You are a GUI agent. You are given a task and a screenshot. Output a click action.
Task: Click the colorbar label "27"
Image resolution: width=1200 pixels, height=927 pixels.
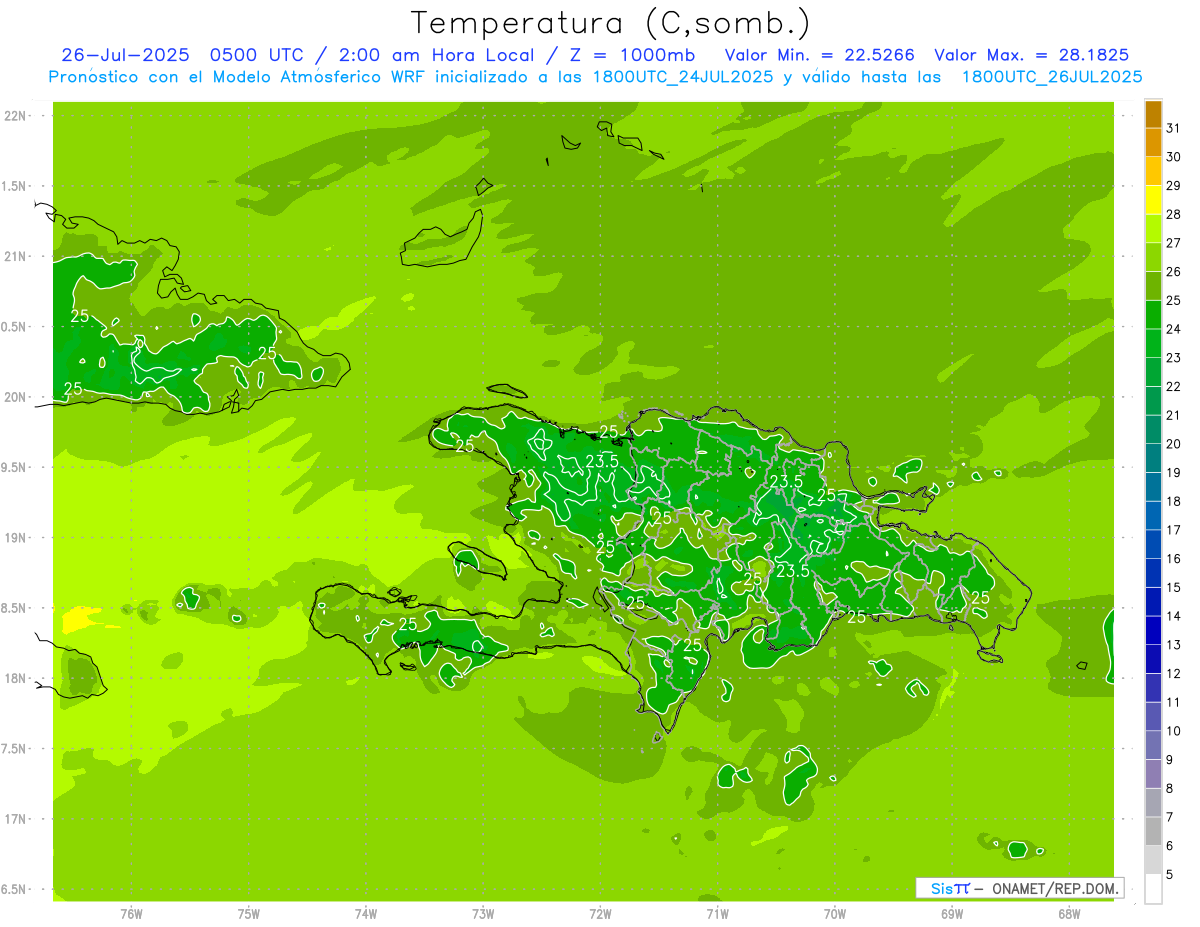click(1174, 243)
